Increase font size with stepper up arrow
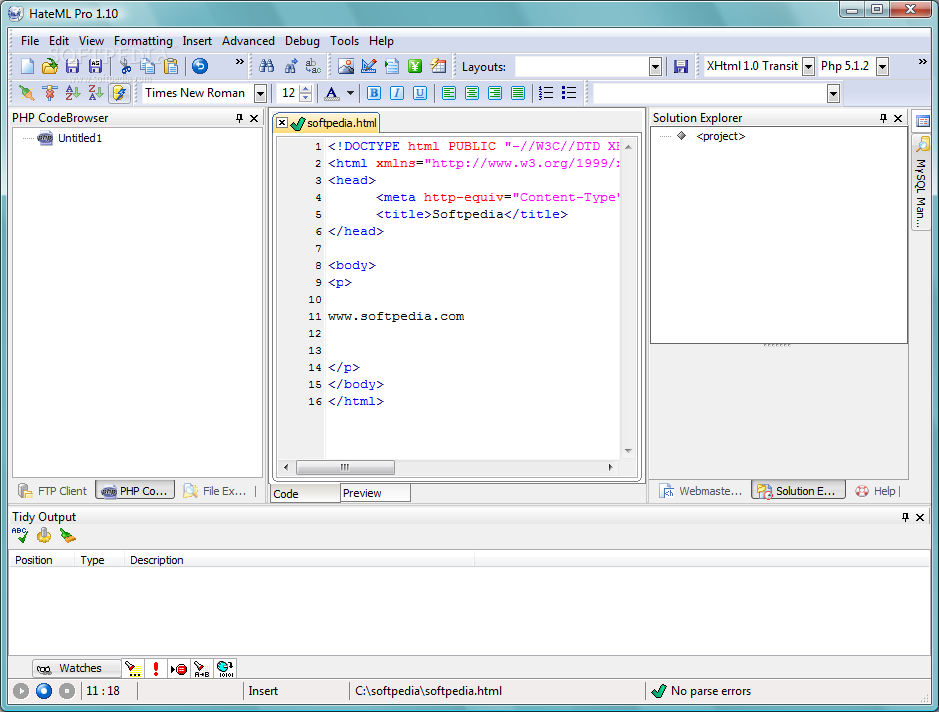 [x=305, y=89]
